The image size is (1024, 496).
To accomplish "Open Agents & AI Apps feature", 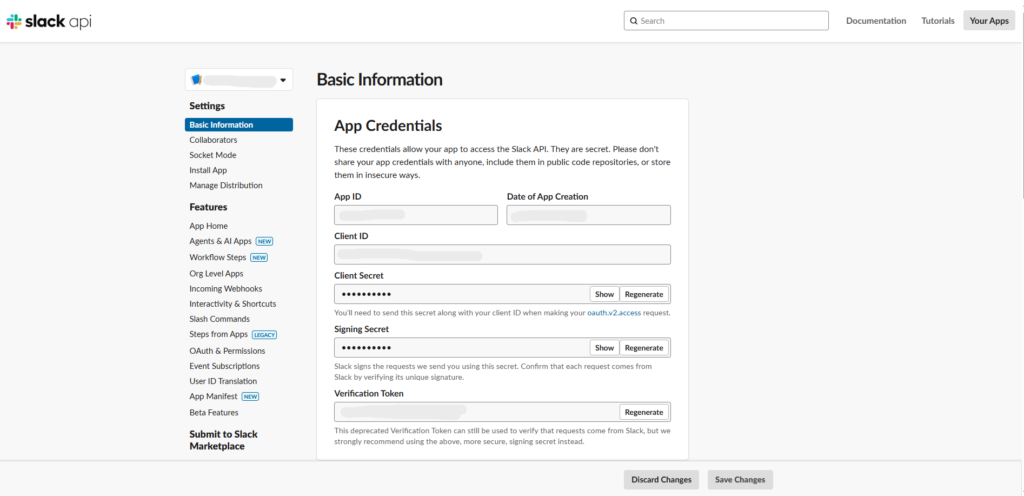I will (220, 241).
